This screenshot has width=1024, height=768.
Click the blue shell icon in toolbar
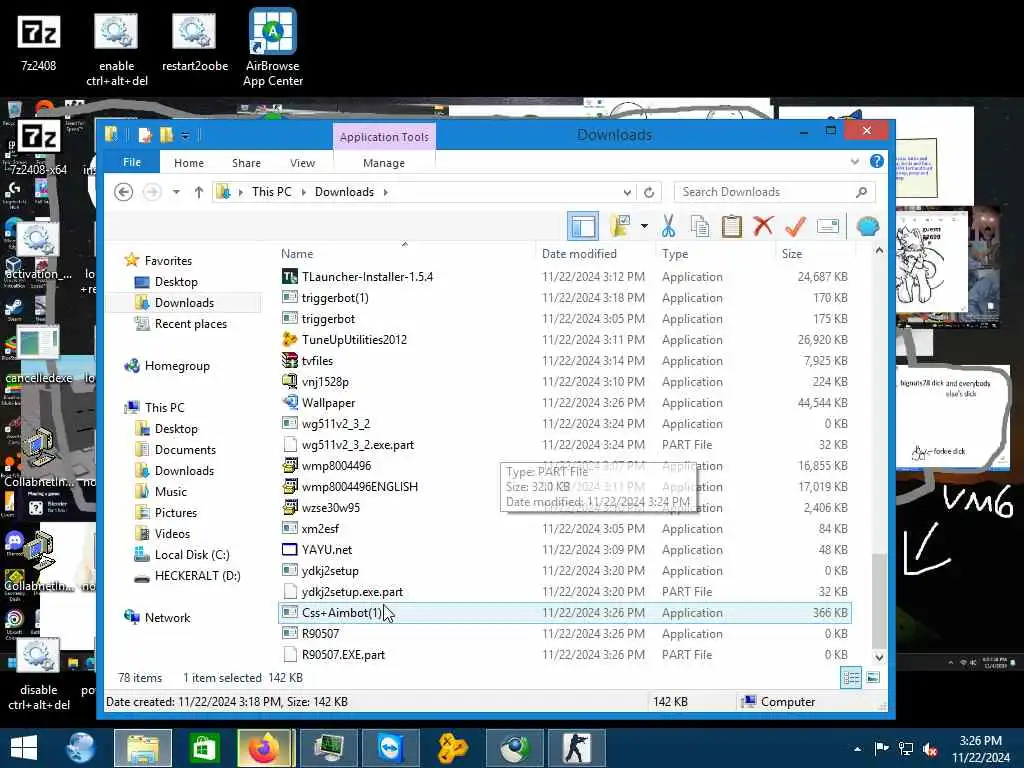[x=867, y=226]
